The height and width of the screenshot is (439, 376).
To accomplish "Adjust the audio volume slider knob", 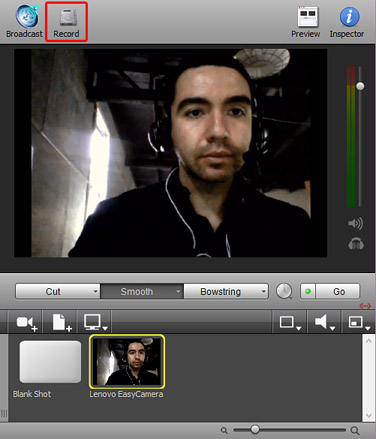I will [x=360, y=86].
